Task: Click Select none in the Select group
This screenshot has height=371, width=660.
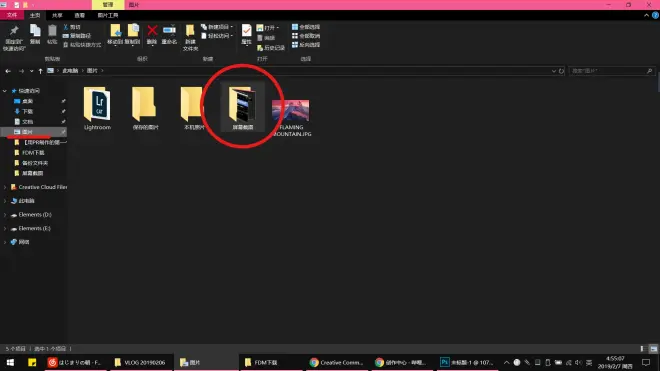Action: (306, 36)
